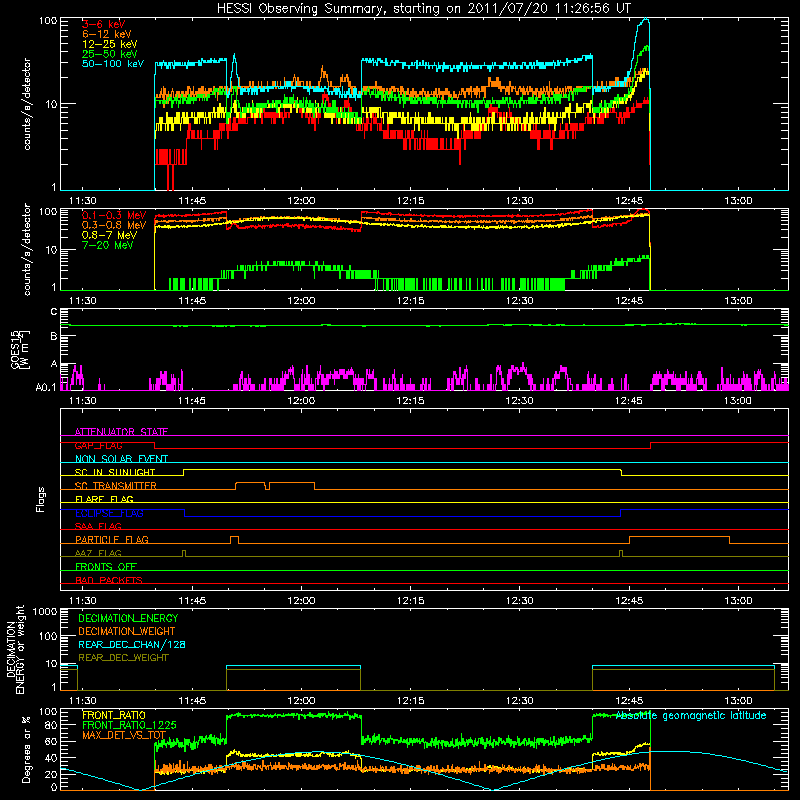
Task: Pick the 7-20 MeV legend label
Action: click(108, 245)
